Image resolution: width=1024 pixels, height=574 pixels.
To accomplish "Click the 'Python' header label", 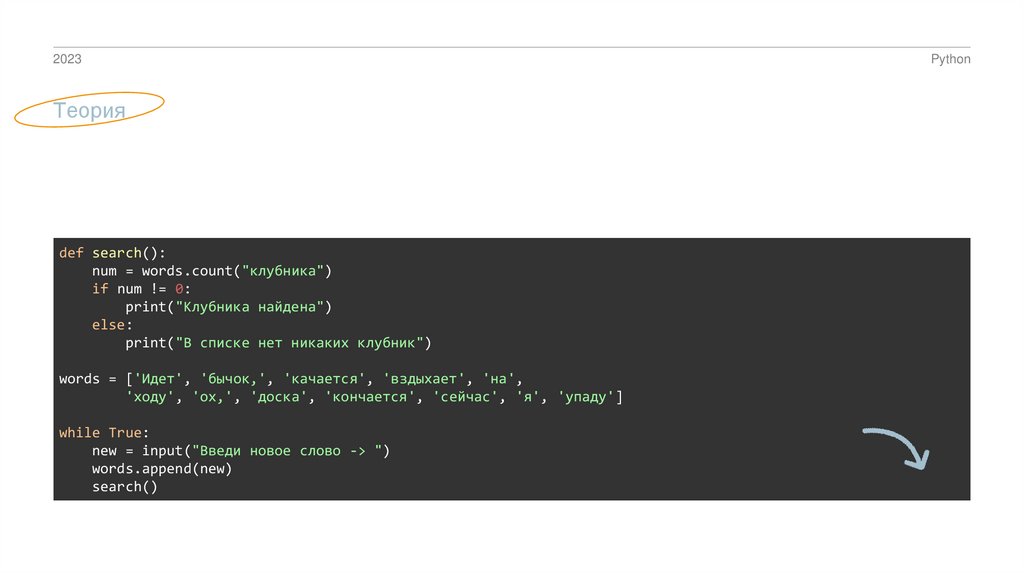I will (950, 60).
